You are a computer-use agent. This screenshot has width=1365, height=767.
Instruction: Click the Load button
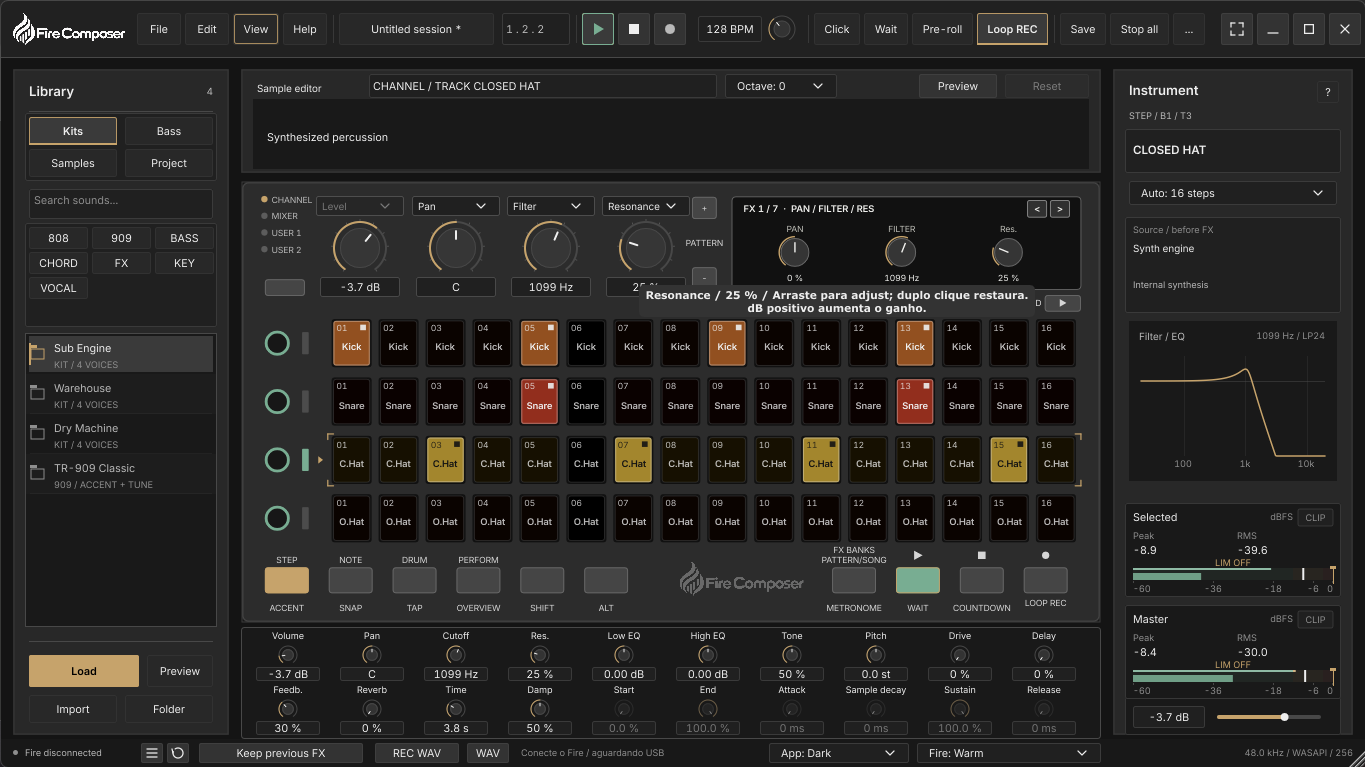point(84,671)
